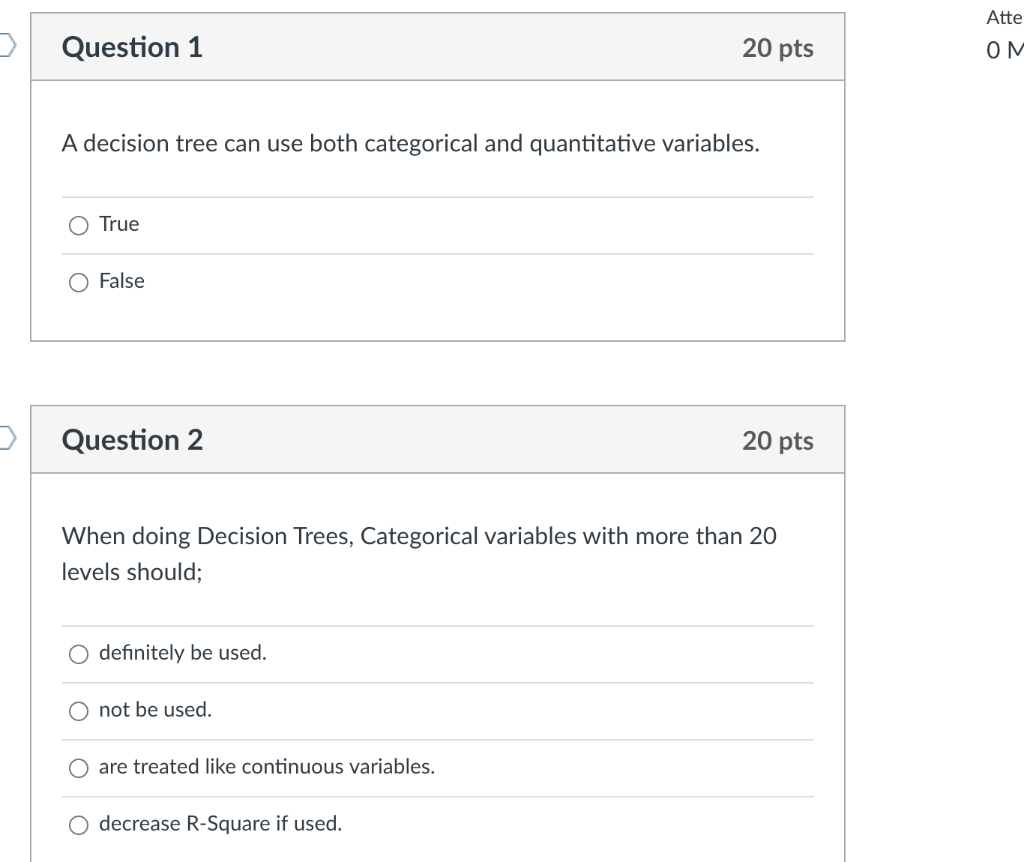Pick 'decrease R-Square if used' radio
This screenshot has width=1024, height=862.
coord(78,824)
